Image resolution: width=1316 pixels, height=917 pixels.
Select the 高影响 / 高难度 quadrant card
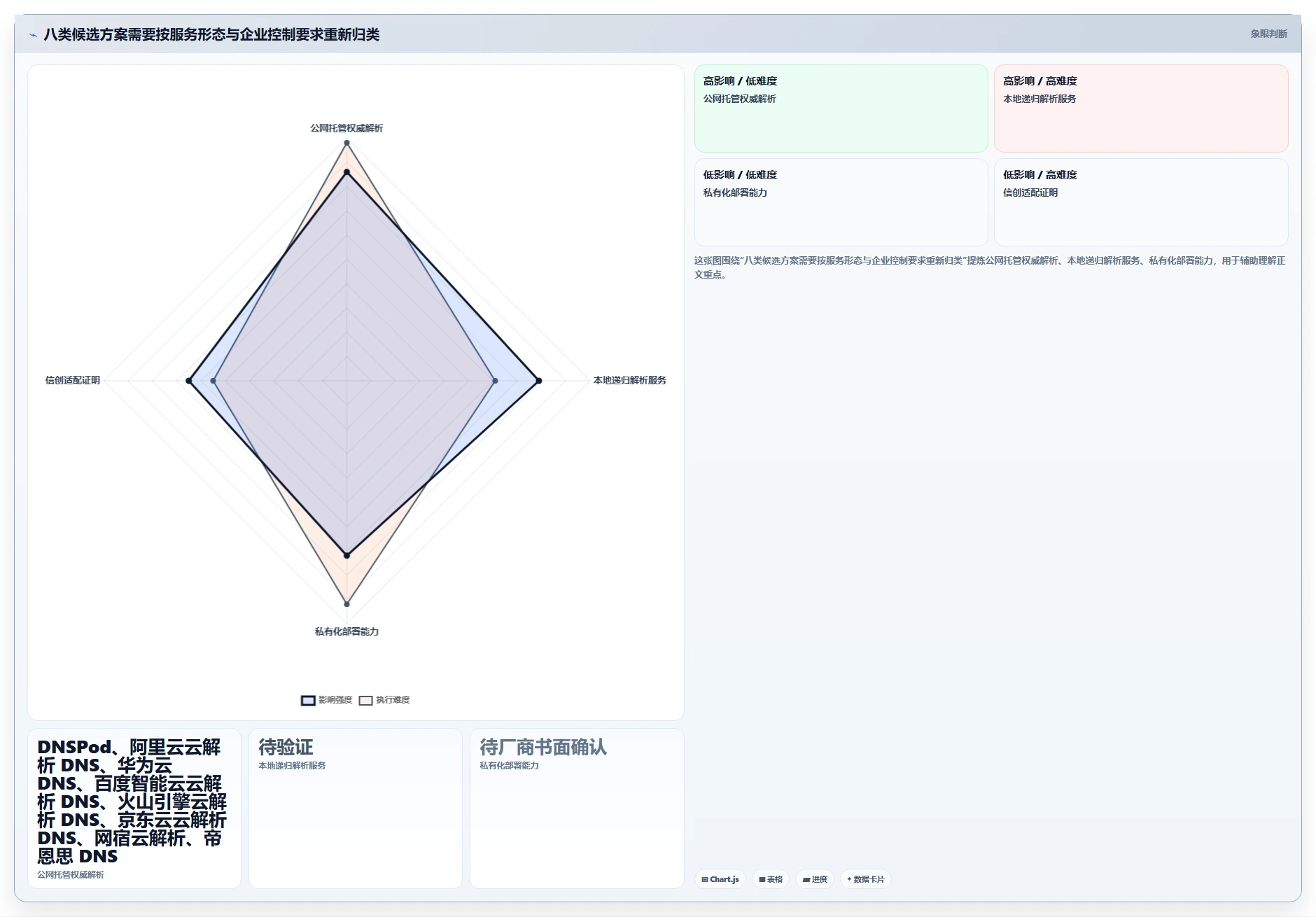point(1141,108)
